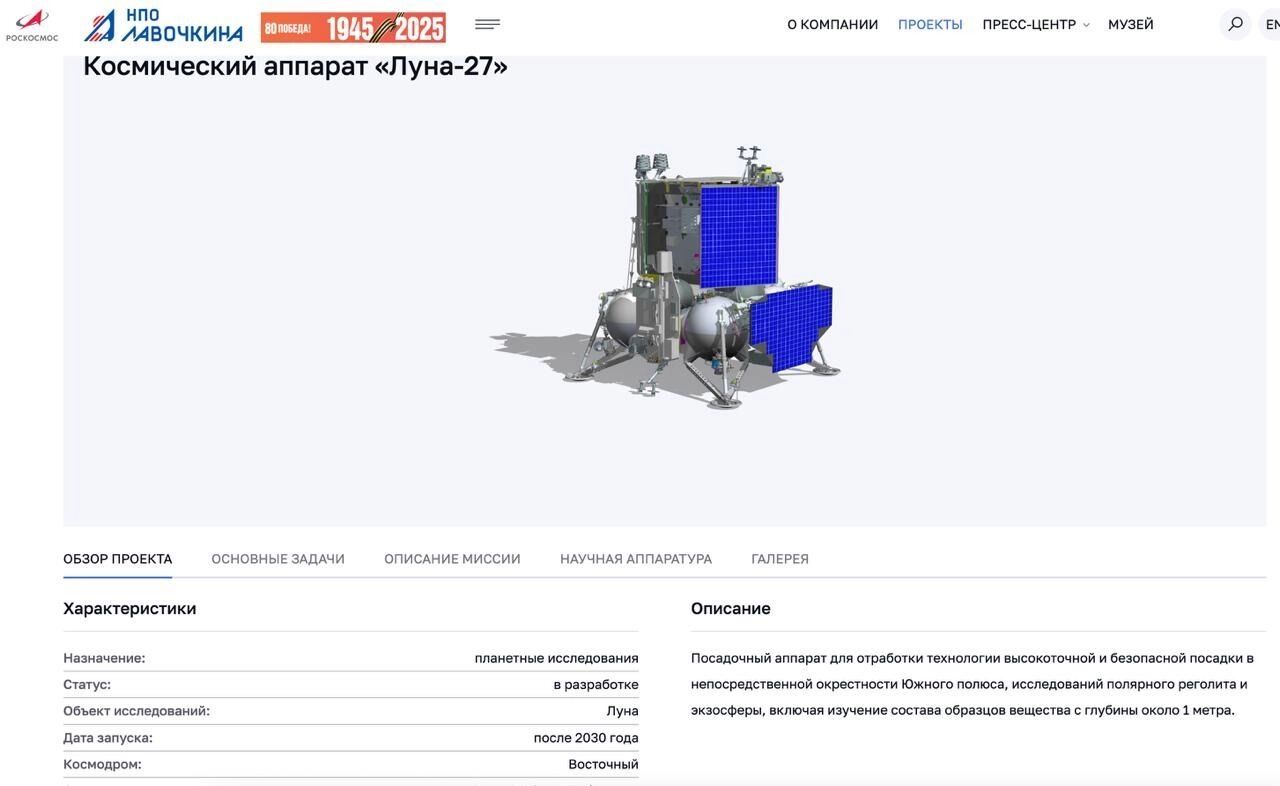Switch to the НАУЧНАЯ АППАРАТУРА tab
Image resolution: width=1280 pixels, height=786 pixels.
point(636,559)
